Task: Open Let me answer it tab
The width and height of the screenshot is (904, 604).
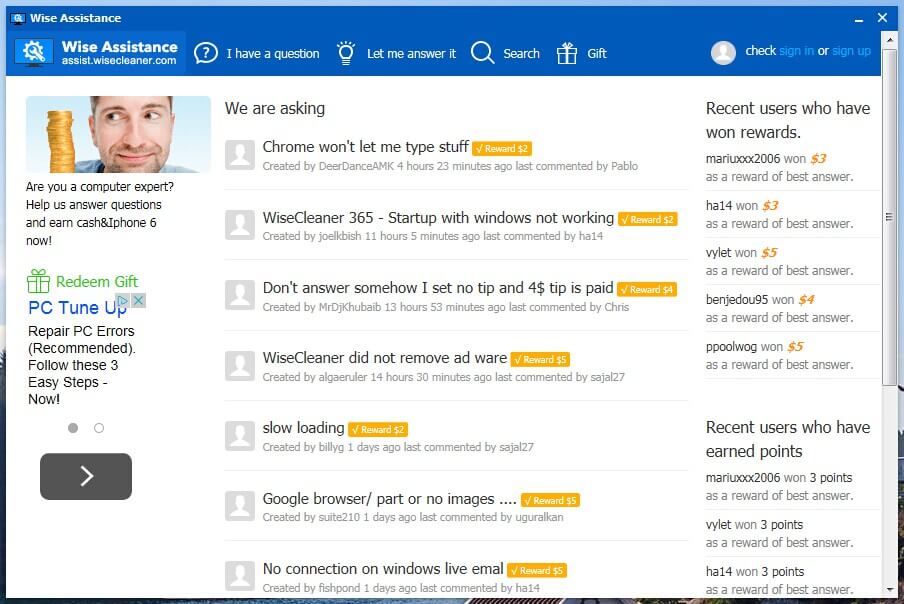Action: point(411,54)
